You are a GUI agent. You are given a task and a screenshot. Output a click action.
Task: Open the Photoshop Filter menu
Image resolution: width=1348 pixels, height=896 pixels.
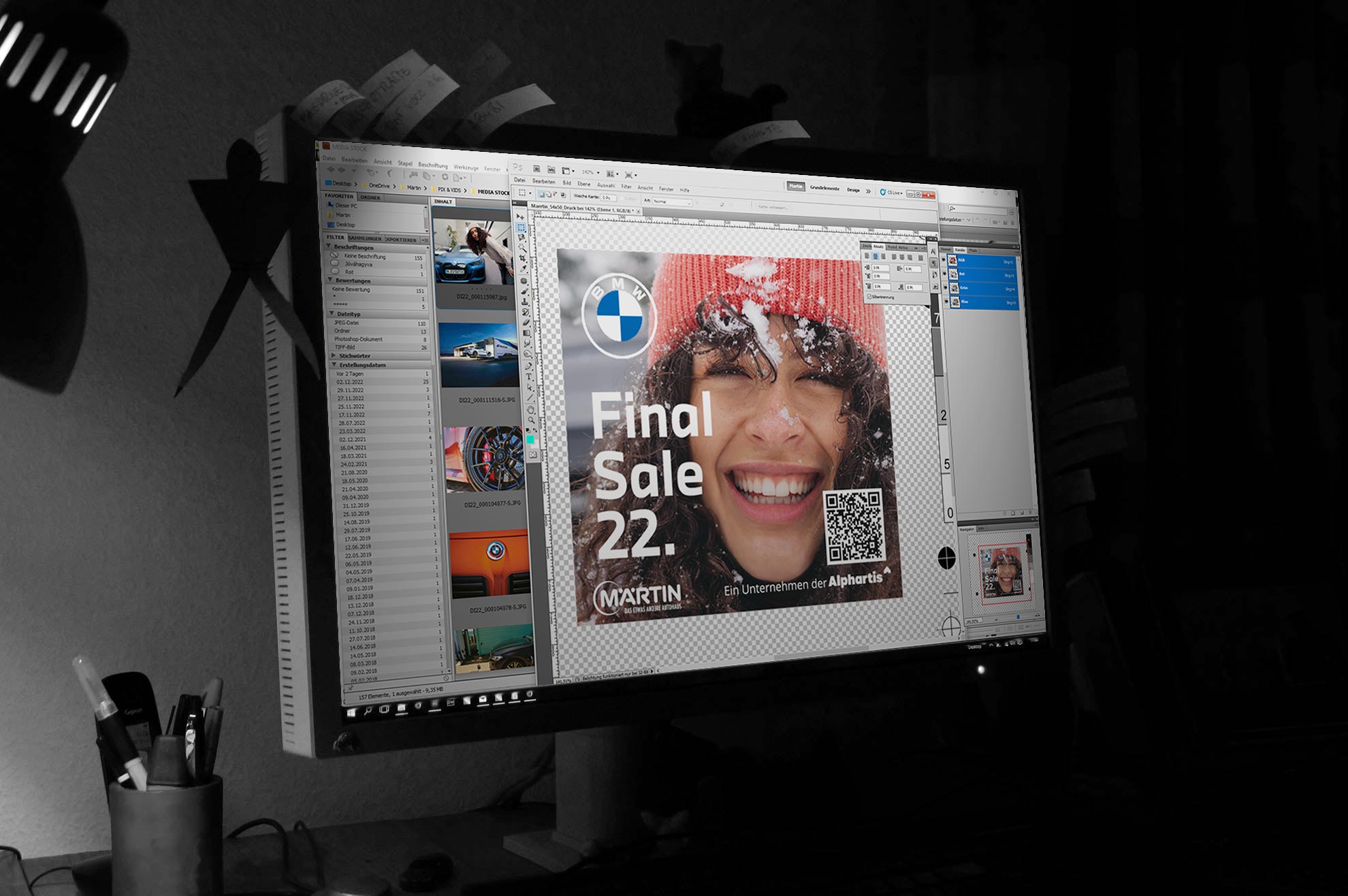tap(626, 187)
